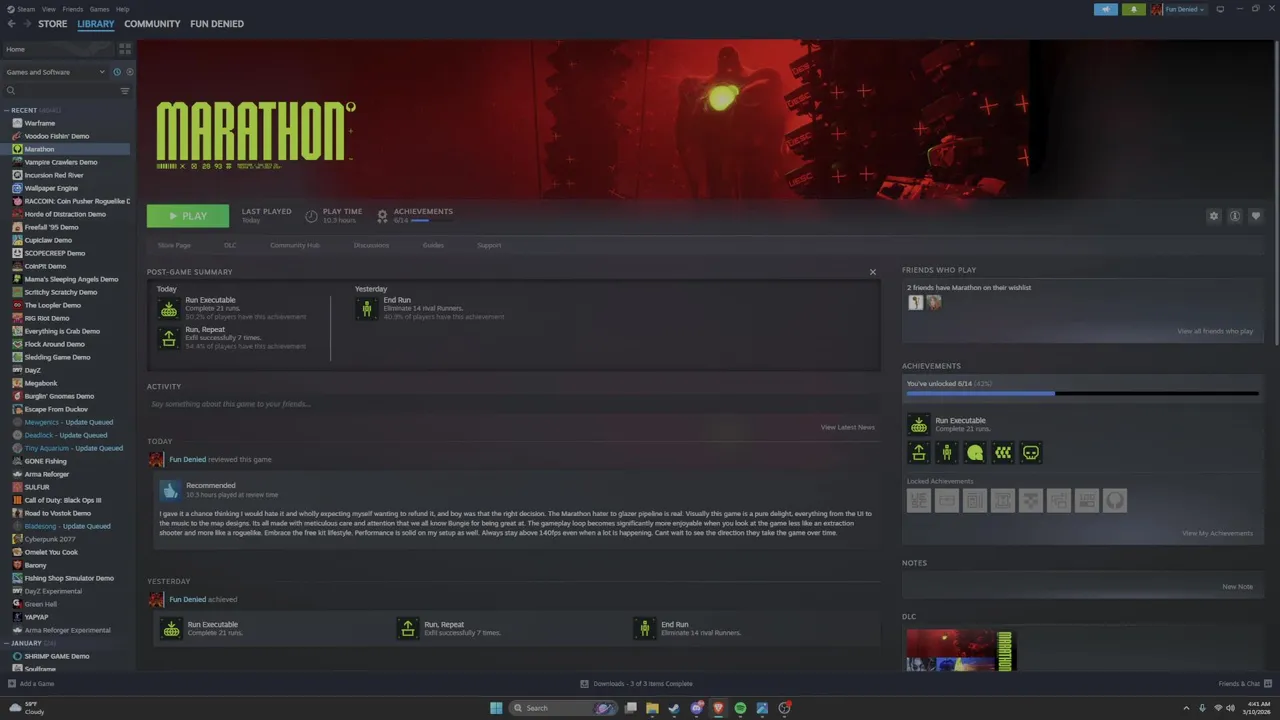Open the View menu

tap(49, 9)
